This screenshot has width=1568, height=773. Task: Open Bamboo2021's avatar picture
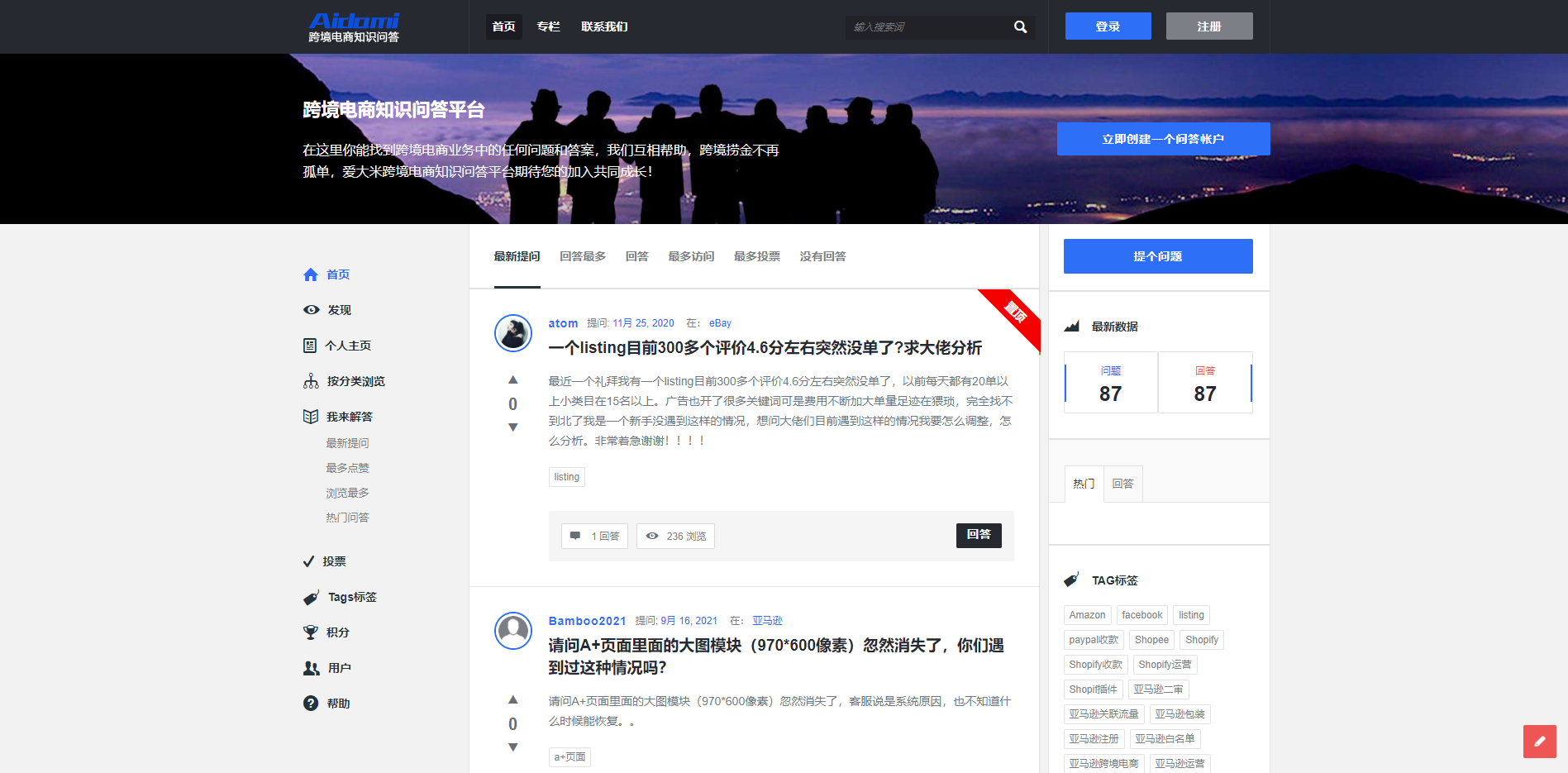513,631
